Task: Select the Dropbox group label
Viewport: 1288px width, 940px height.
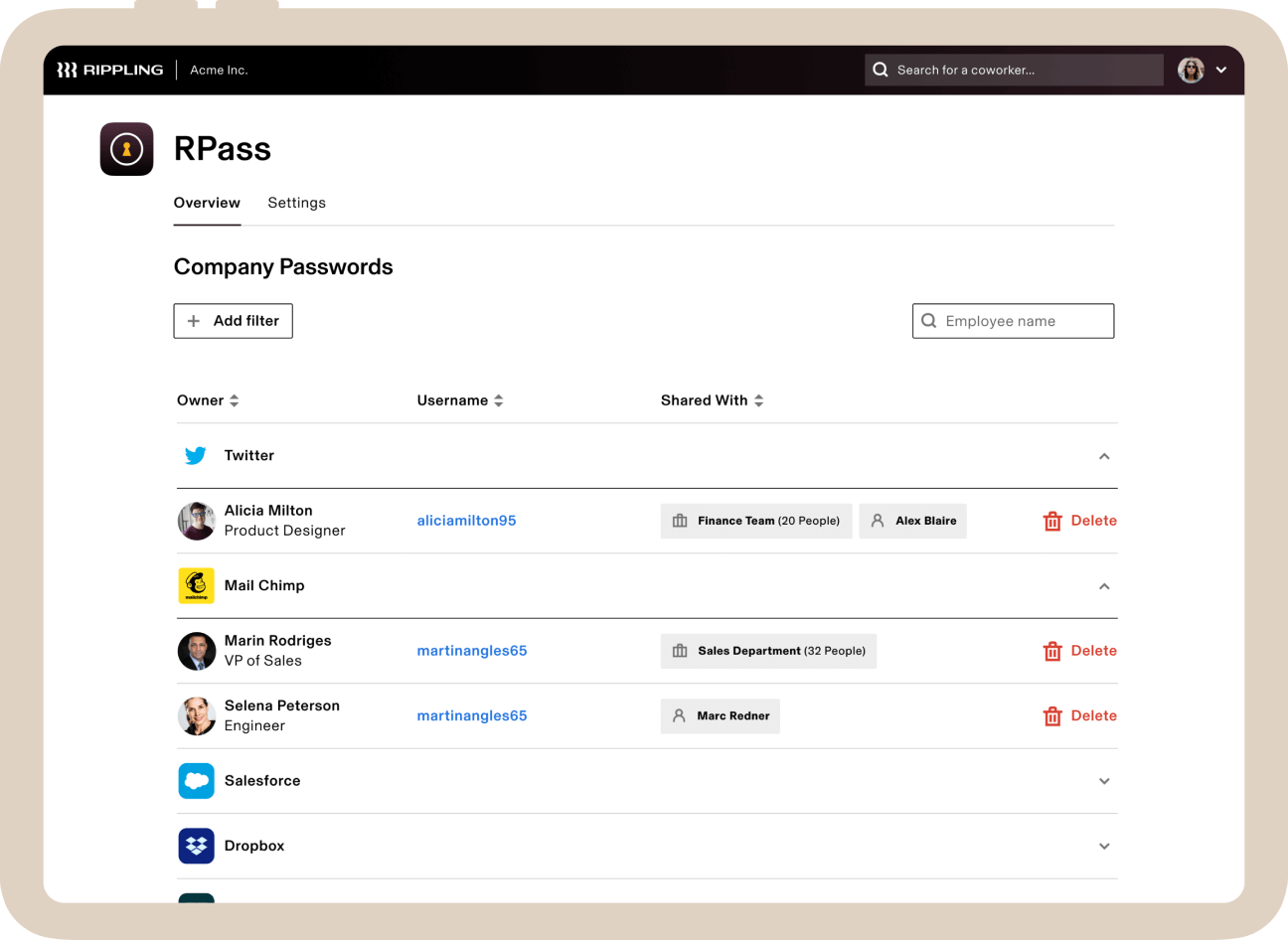Action: pyautogui.click(x=254, y=846)
